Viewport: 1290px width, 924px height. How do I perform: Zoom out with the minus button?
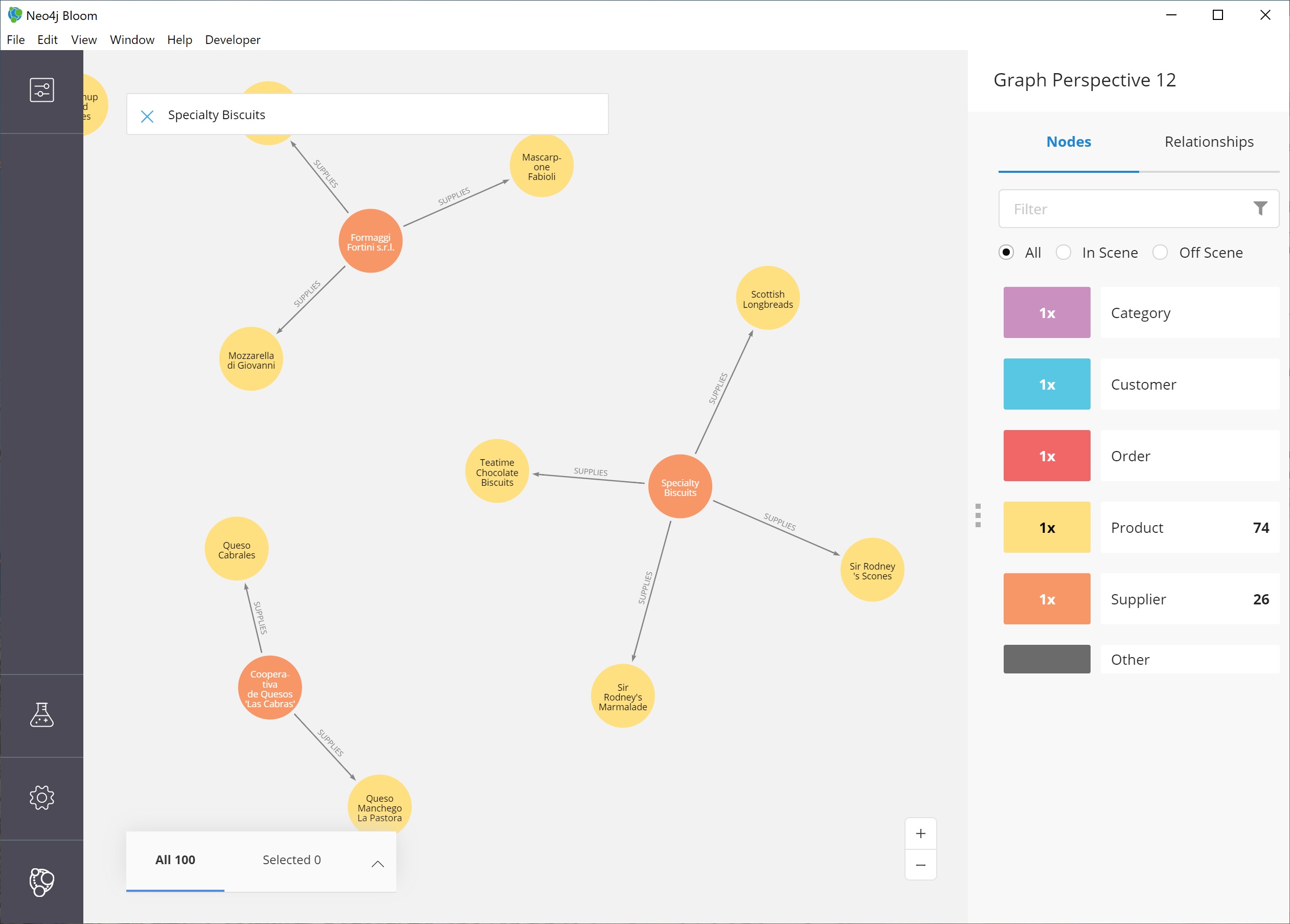[920, 865]
